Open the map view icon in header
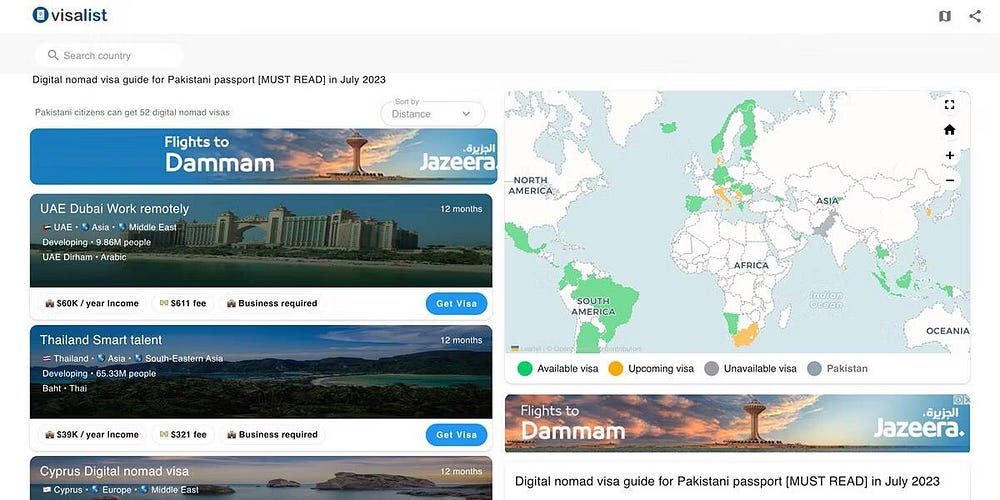The height and width of the screenshot is (500, 1000). (945, 16)
